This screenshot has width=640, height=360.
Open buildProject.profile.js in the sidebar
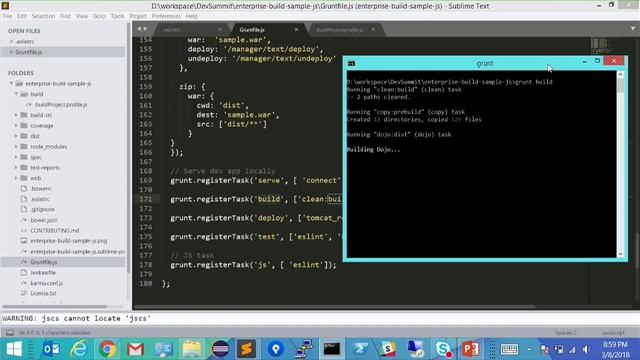(61, 104)
